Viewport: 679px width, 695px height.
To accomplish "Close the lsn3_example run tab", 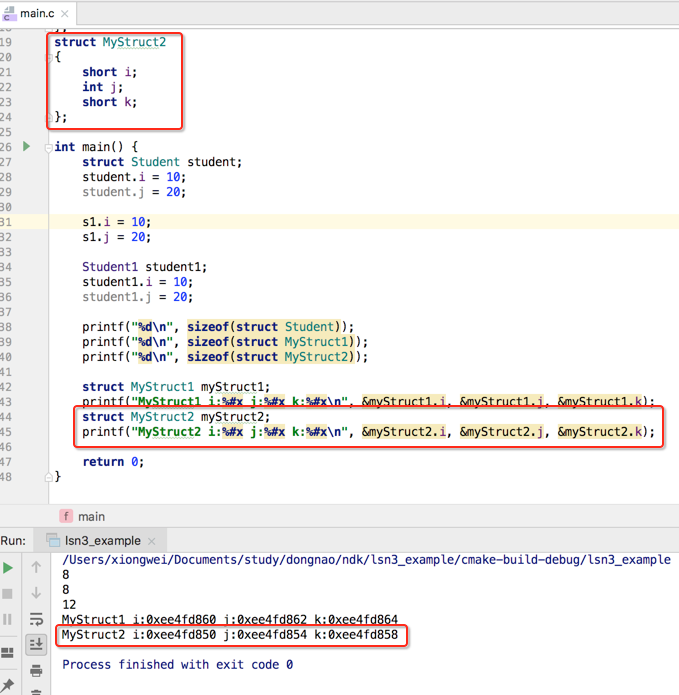I will point(152,541).
